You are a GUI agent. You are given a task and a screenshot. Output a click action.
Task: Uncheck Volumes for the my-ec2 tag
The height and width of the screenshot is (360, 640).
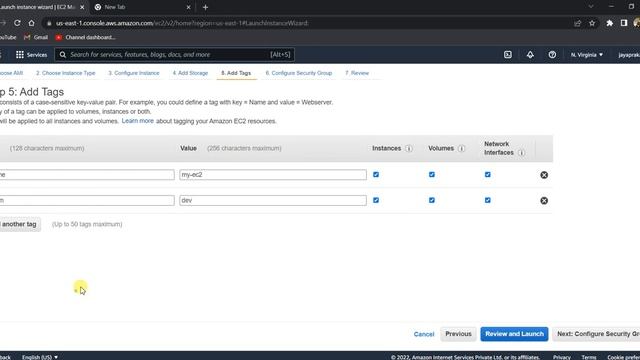432,175
